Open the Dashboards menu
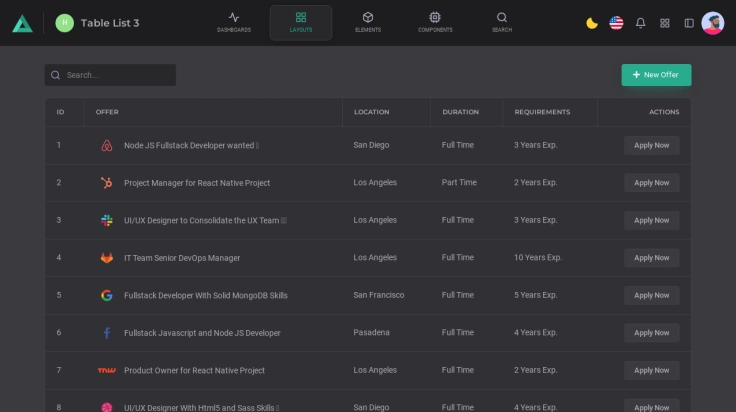This screenshot has width=736, height=412. pos(234,22)
